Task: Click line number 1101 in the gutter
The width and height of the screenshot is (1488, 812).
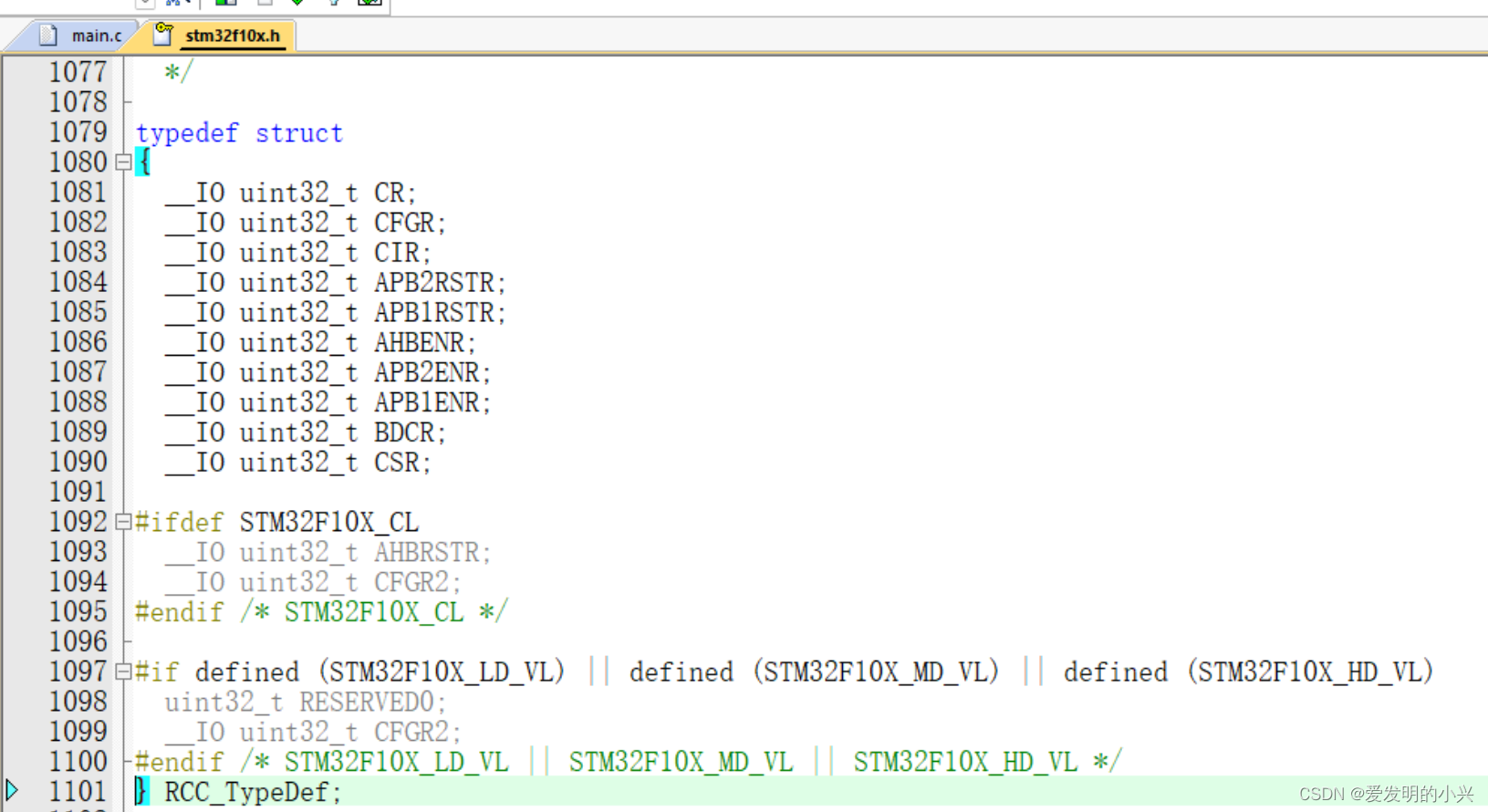Action: 78,791
